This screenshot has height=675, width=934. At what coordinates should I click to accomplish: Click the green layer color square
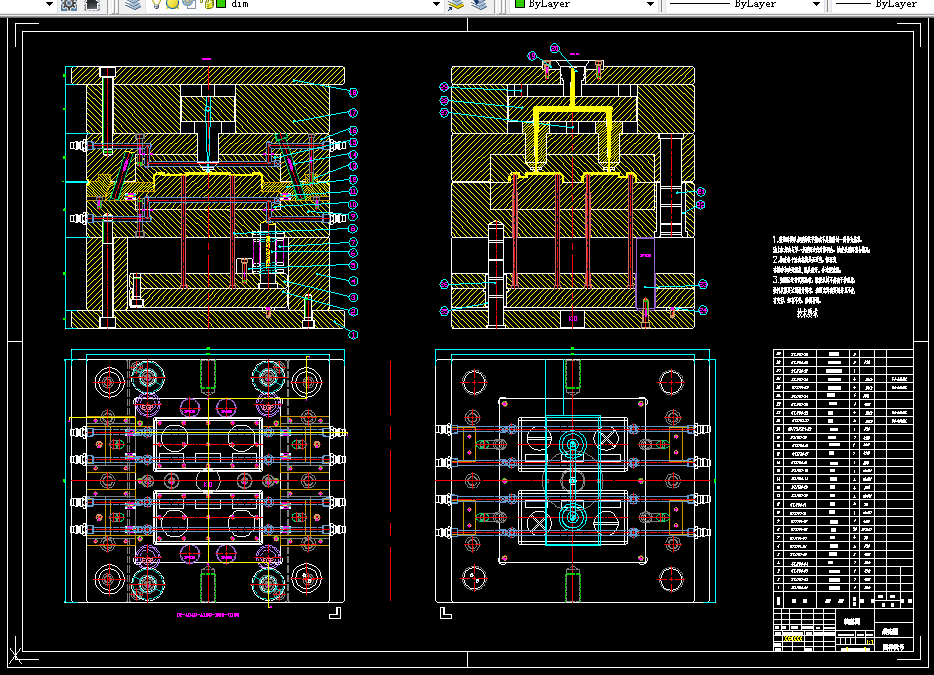(x=219, y=4)
